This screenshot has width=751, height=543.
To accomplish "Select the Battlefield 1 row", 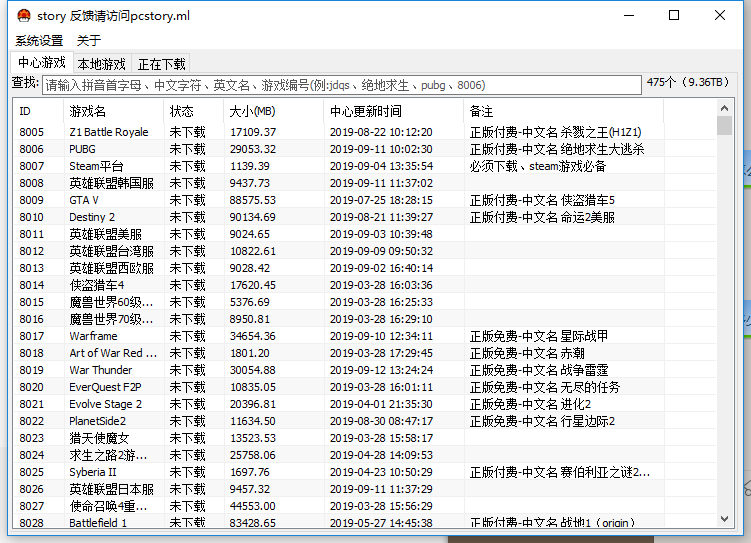I will tap(365, 522).
